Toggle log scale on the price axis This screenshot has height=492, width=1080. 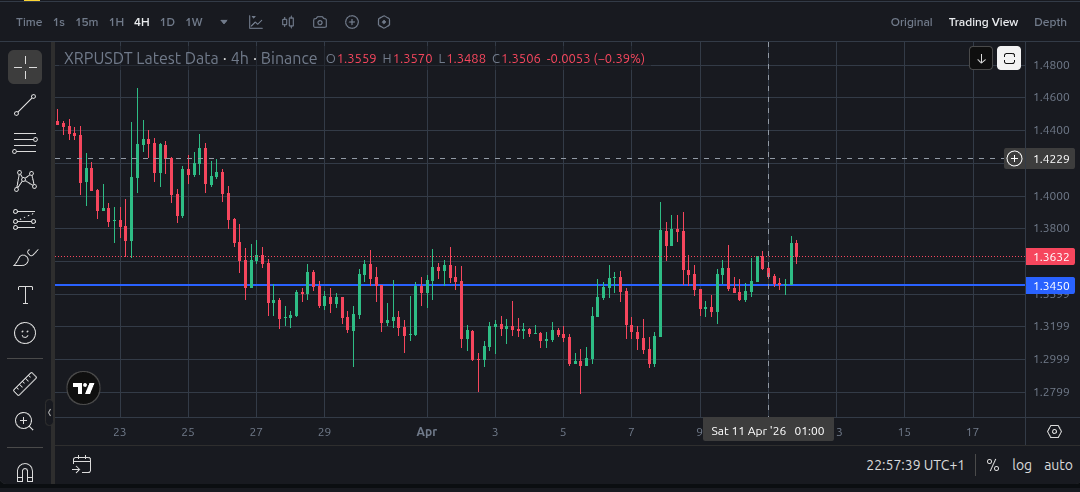pos(1022,465)
